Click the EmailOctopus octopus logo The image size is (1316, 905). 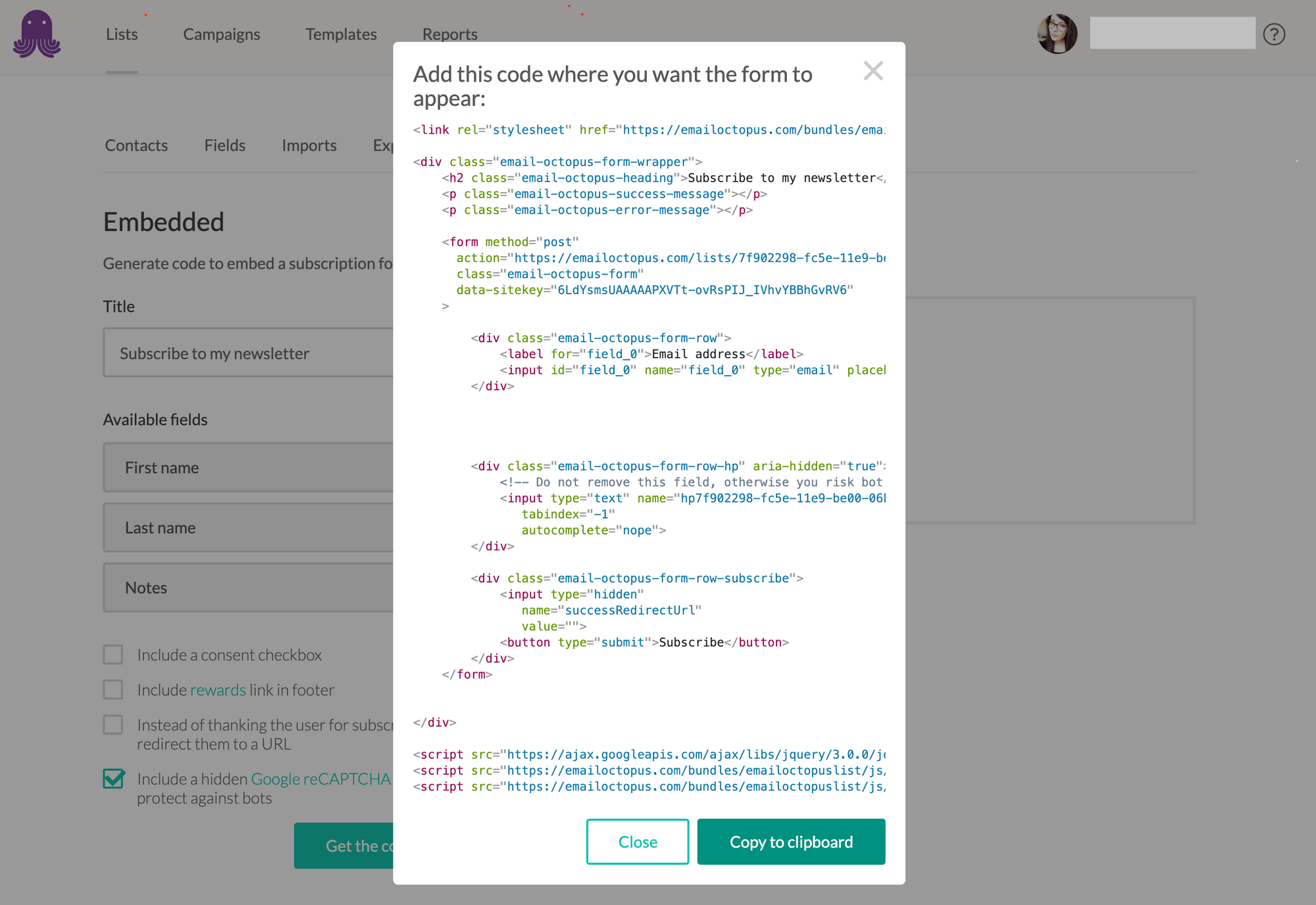point(37,34)
